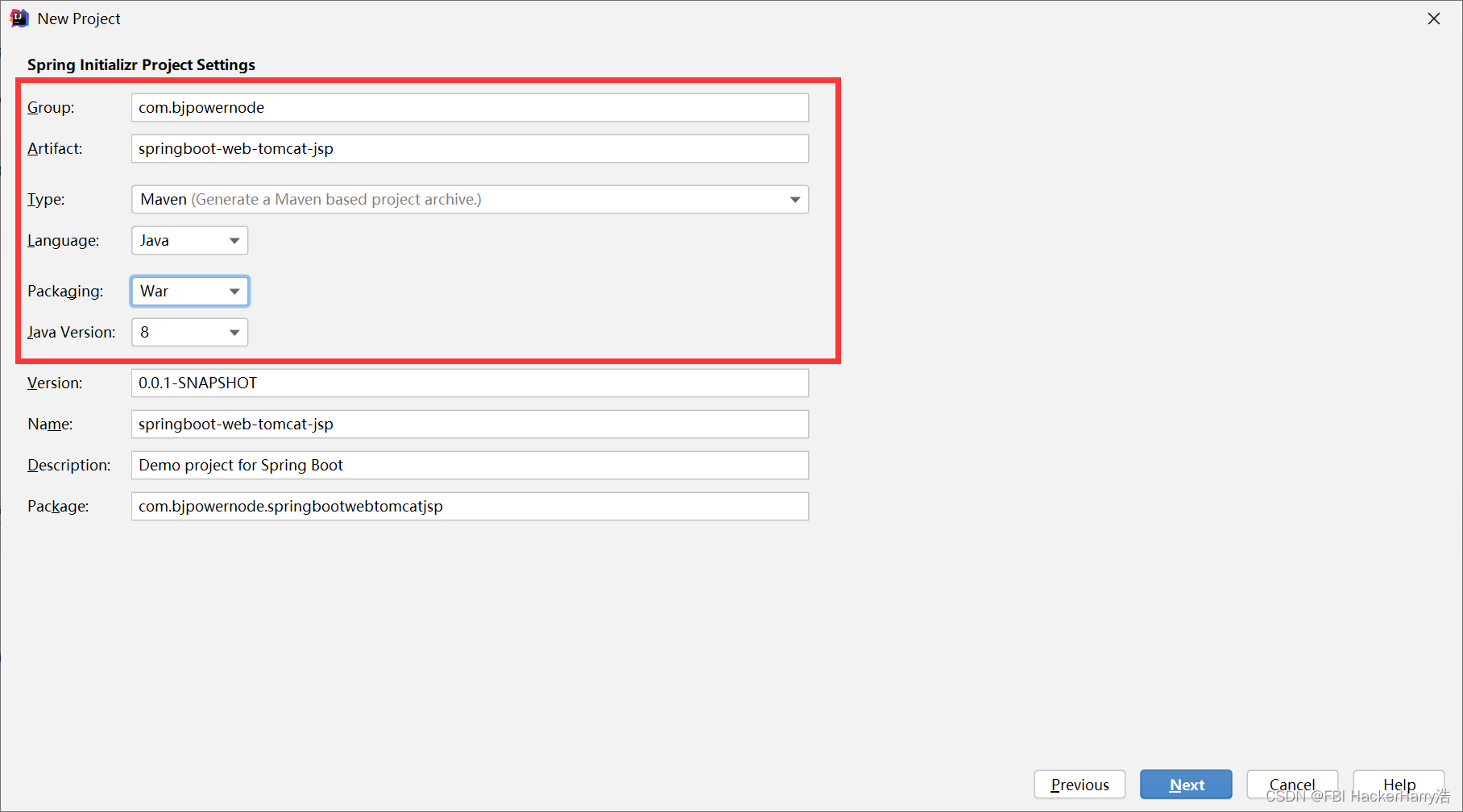Click the Description: label
Viewport: 1463px width, 812px height.
[x=69, y=465]
